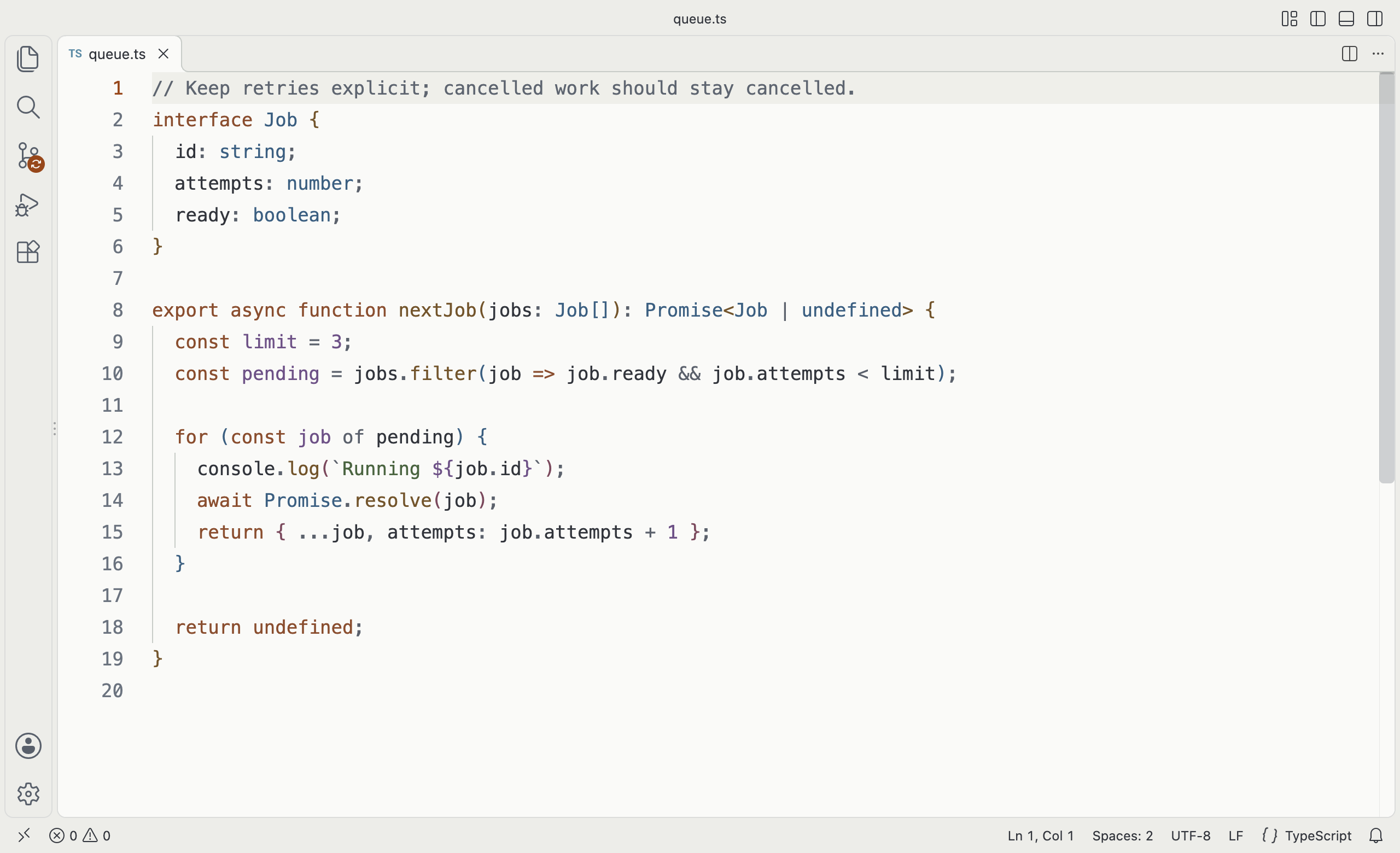This screenshot has width=1400, height=853.
Task: Open the notifications bell
Action: click(1375, 836)
